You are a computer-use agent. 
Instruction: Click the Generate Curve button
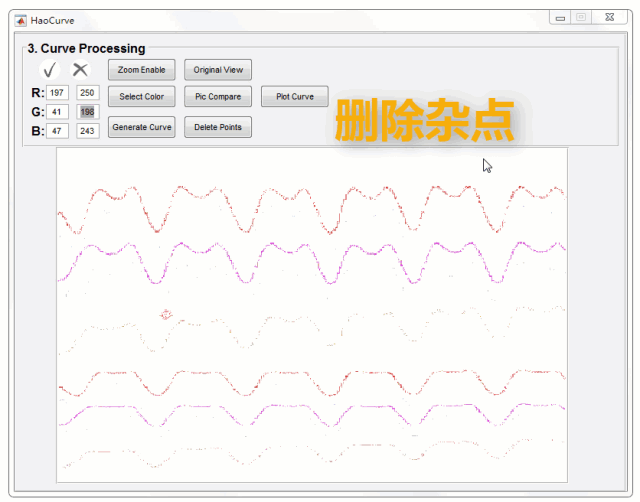coord(142,127)
